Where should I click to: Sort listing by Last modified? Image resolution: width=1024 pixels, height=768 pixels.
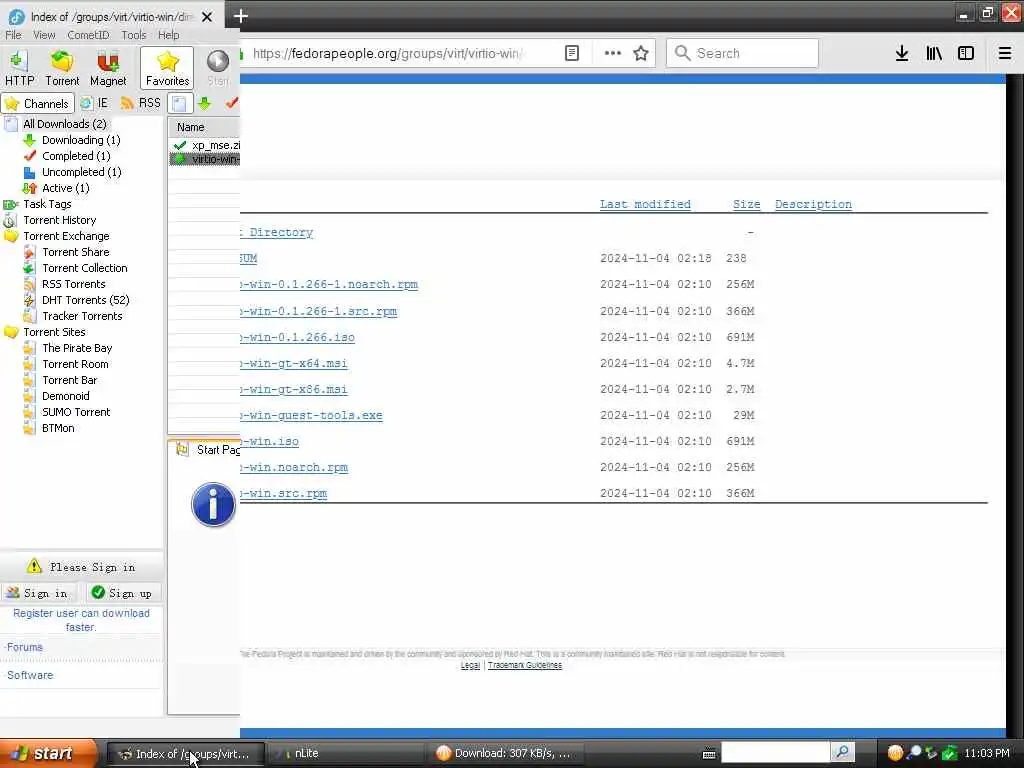pyautogui.click(x=645, y=204)
